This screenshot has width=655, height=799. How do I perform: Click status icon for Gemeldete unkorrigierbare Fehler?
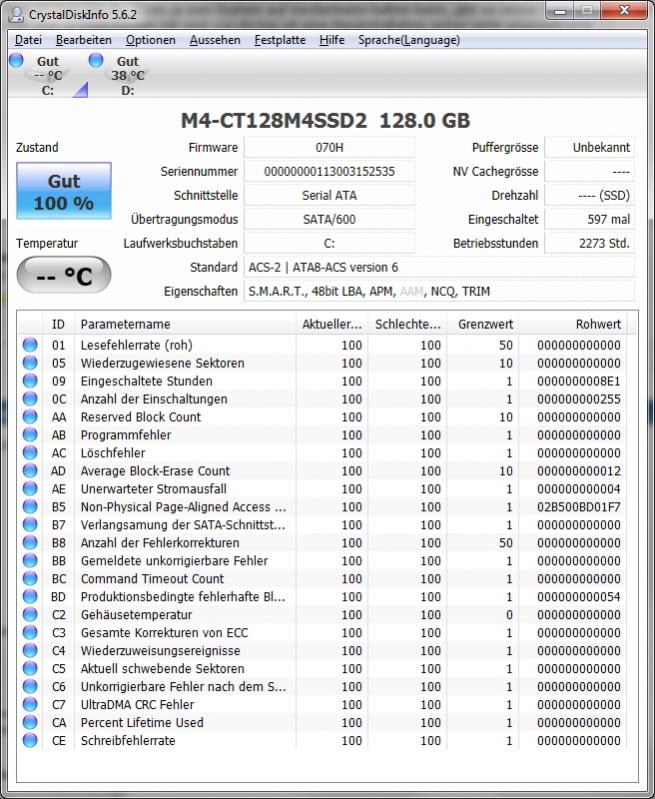(30, 561)
